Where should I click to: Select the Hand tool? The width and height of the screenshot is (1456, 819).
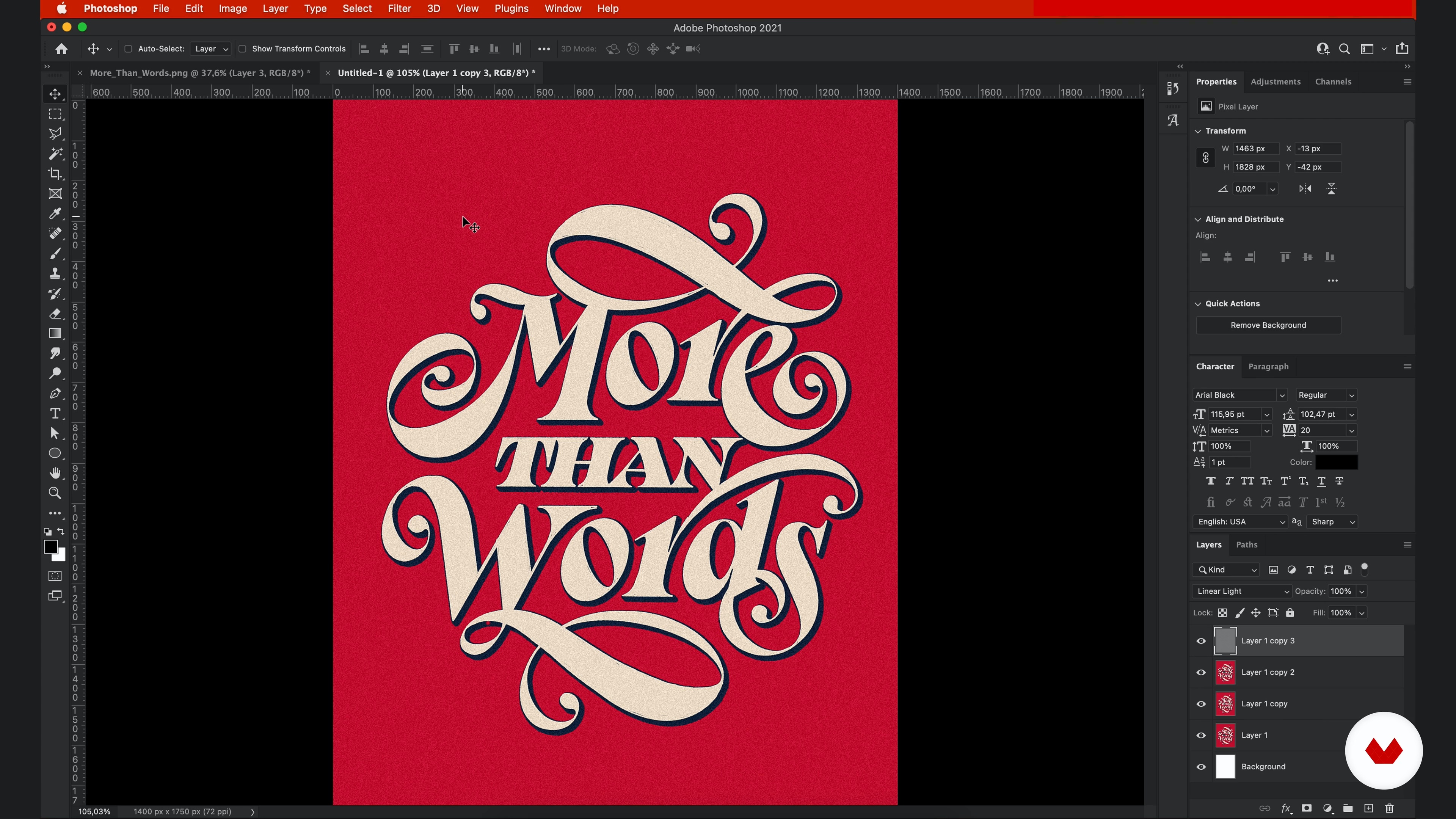(55, 473)
